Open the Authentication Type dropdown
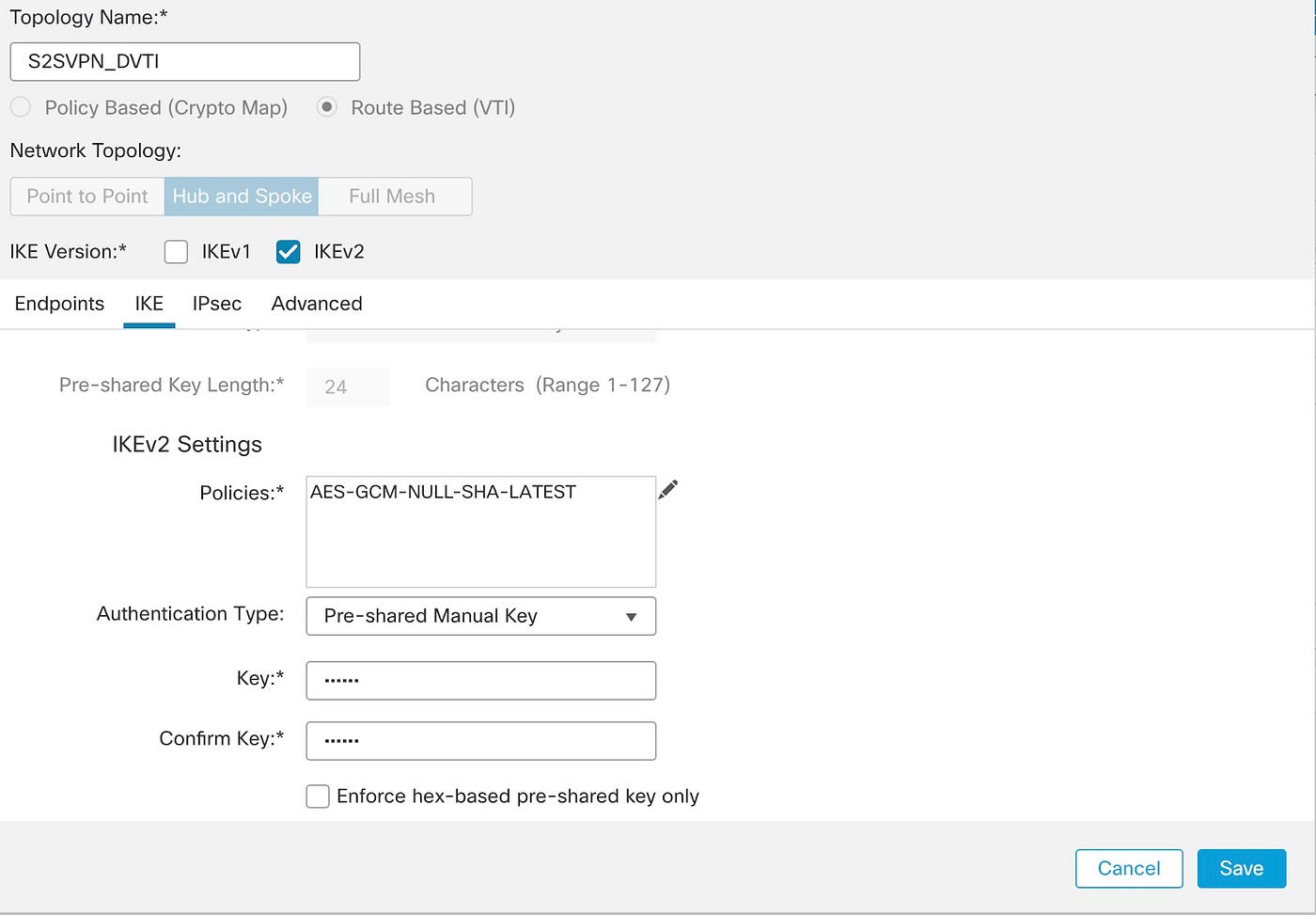Viewport: 1316px width, 915px height. coord(480,616)
